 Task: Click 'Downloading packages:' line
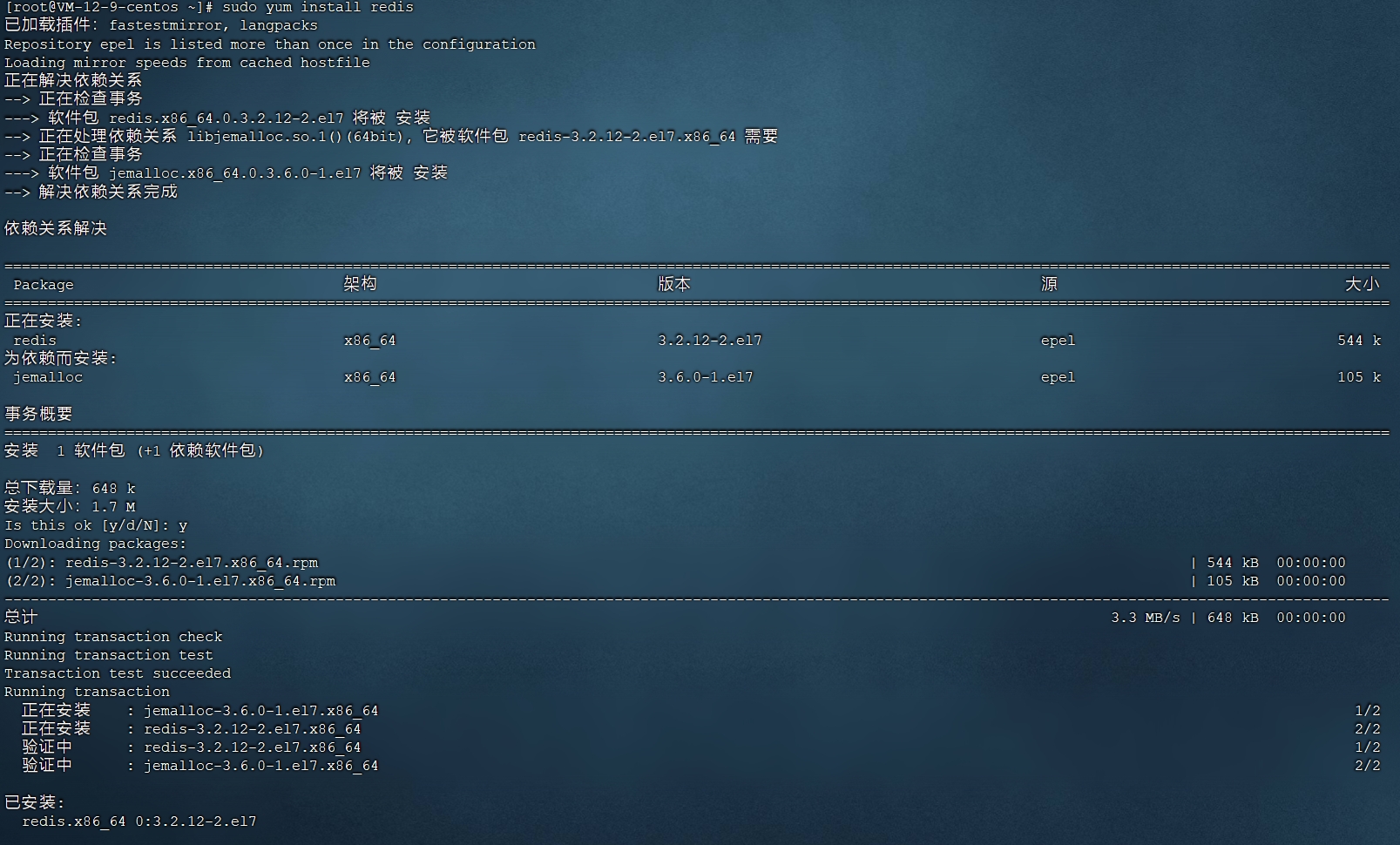click(96, 544)
